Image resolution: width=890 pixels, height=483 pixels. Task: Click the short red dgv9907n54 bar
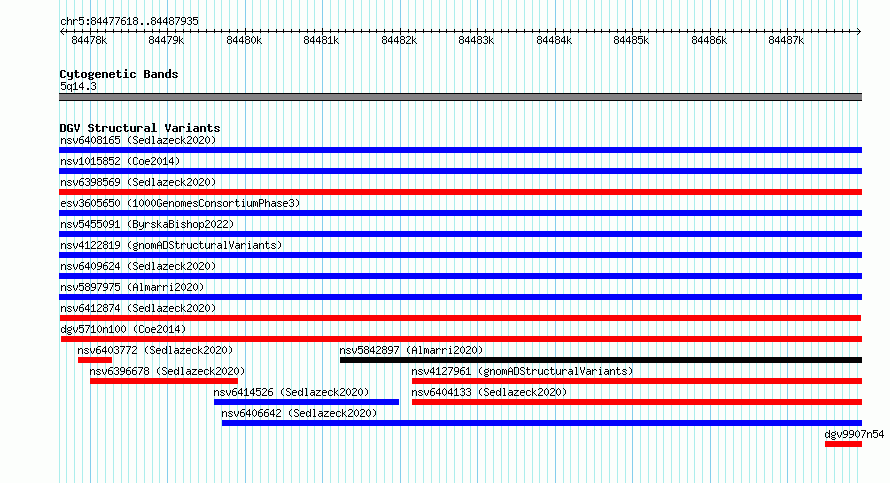point(843,444)
